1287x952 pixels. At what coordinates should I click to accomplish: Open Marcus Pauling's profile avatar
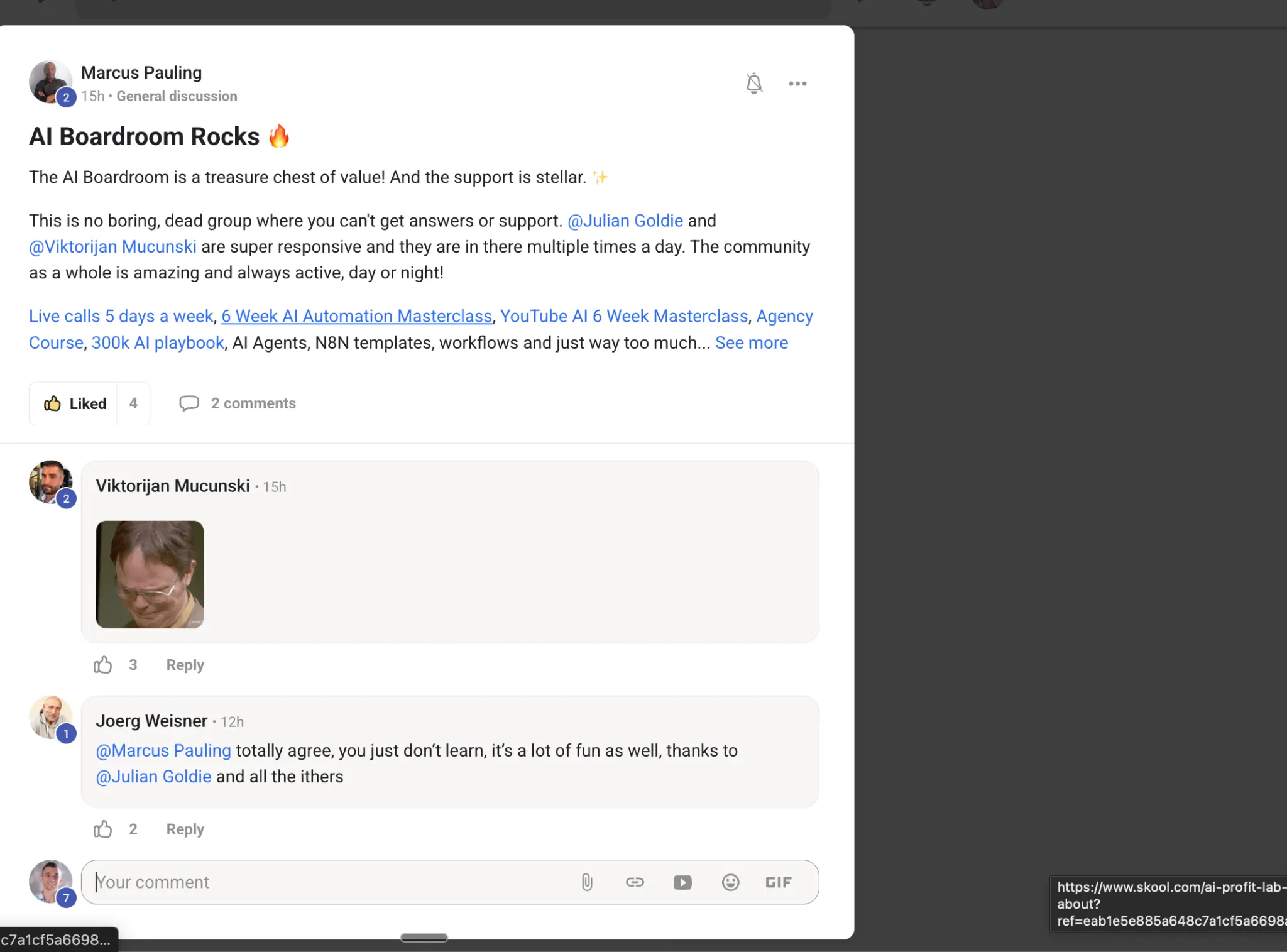50,82
